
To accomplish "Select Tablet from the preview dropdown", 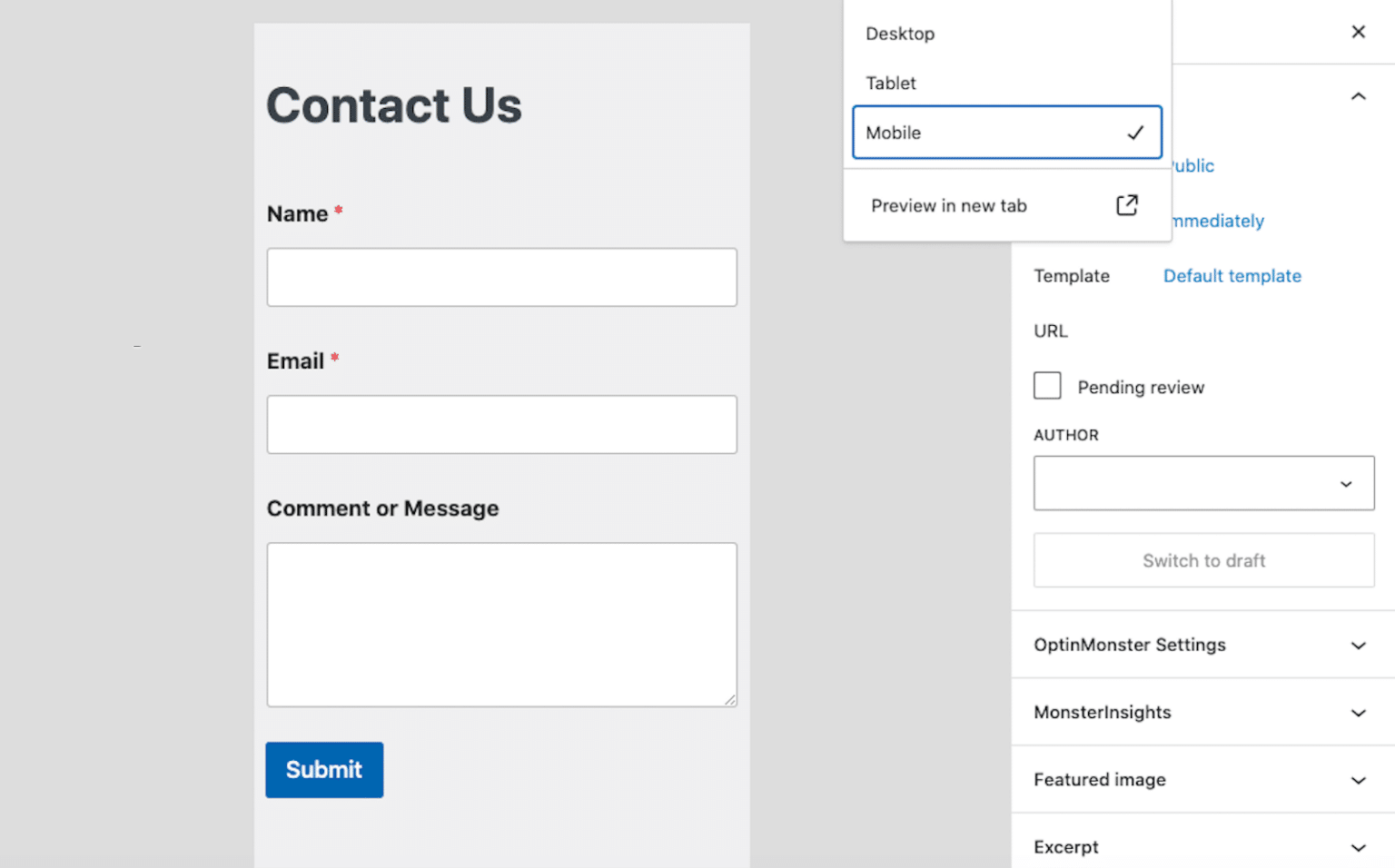I will [890, 83].
